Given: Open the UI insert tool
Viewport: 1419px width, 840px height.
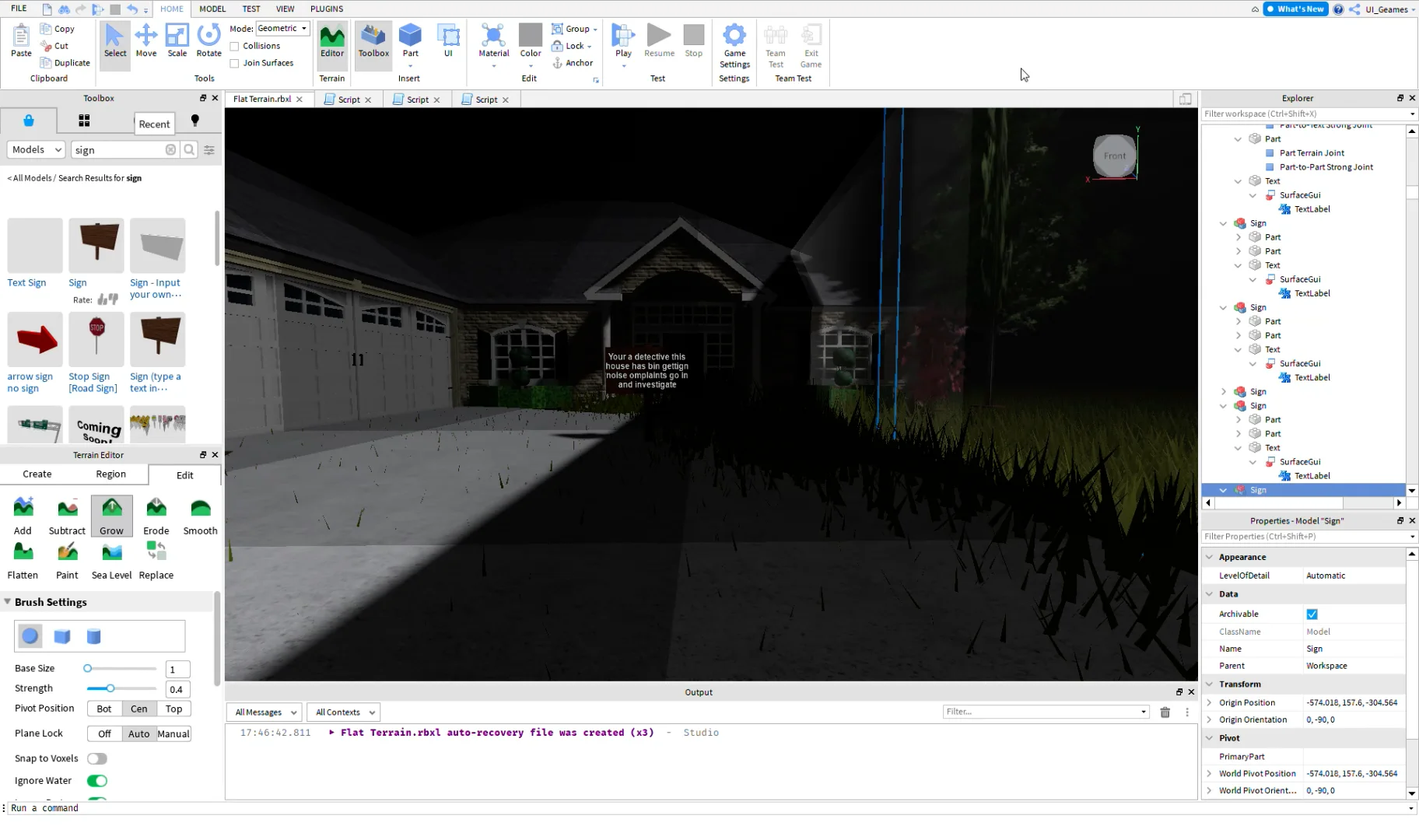Looking at the screenshot, I should [x=448, y=40].
